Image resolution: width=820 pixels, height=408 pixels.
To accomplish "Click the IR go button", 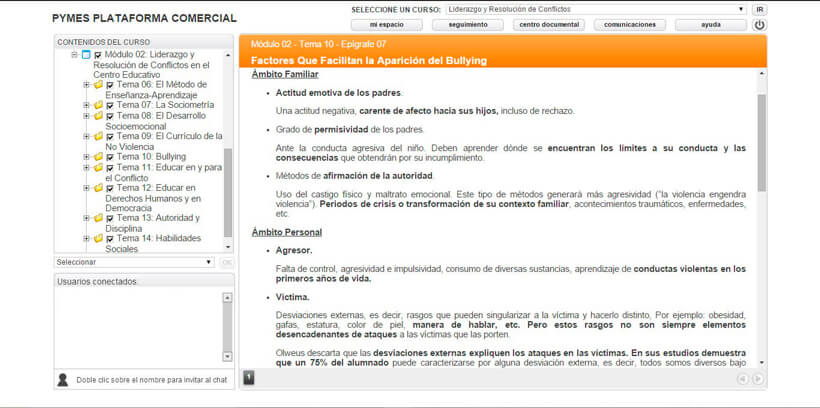I will coord(759,9).
